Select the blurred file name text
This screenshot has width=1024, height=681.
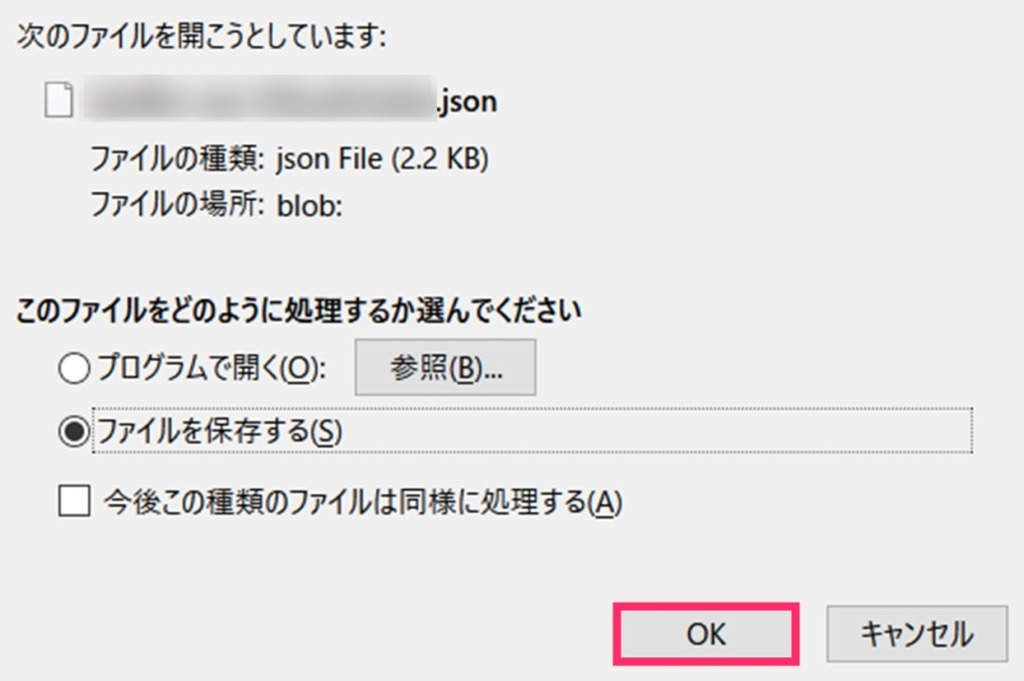(259, 99)
